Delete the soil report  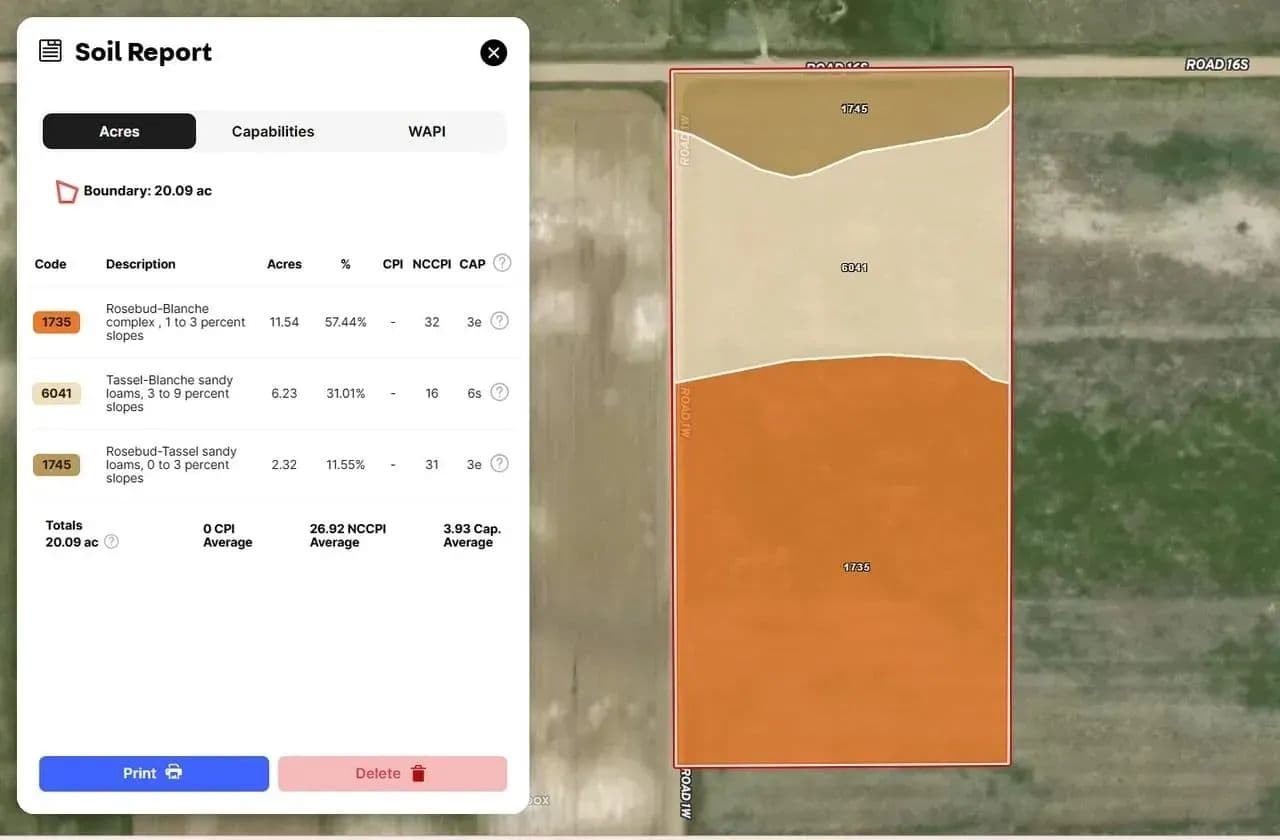pos(392,773)
